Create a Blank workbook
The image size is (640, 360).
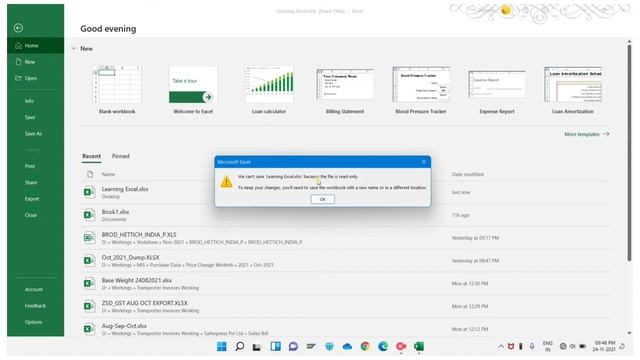pos(117,89)
